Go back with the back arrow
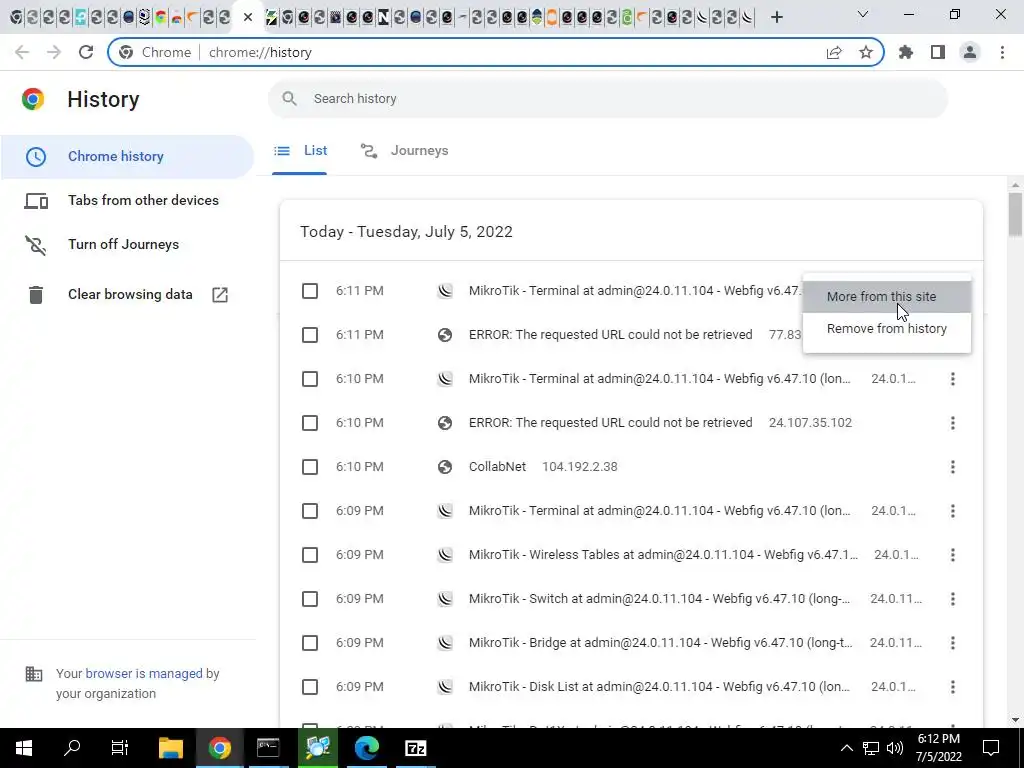The width and height of the screenshot is (1024, 768). pyautogui.click(x=22, y=52)
